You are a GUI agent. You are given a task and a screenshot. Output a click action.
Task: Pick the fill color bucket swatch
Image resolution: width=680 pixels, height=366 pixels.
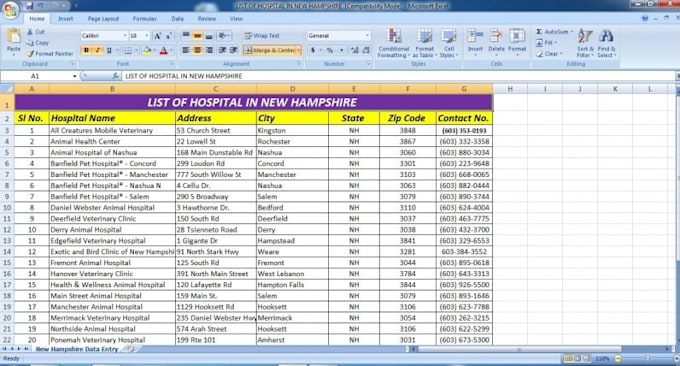(147, 51)
